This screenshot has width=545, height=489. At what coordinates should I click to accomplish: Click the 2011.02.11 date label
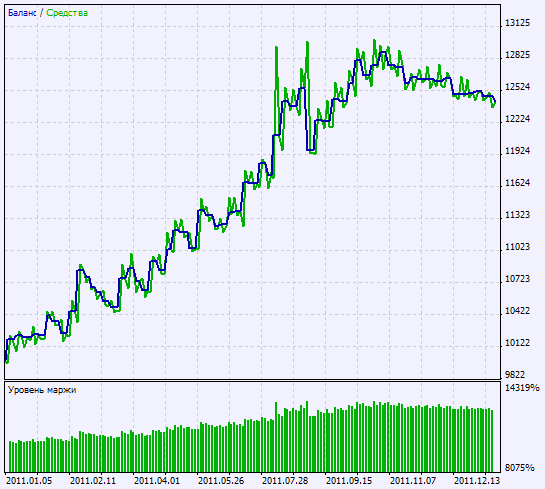tap(93, 481)
